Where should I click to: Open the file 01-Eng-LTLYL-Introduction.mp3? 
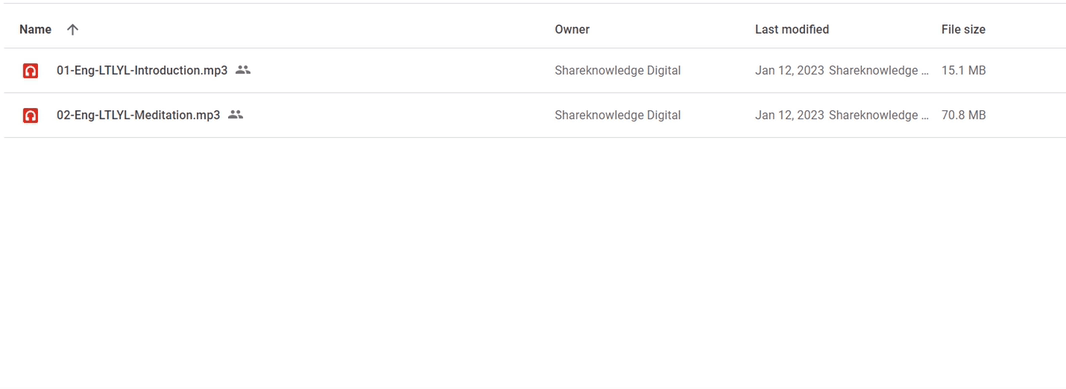coord(142,70)
